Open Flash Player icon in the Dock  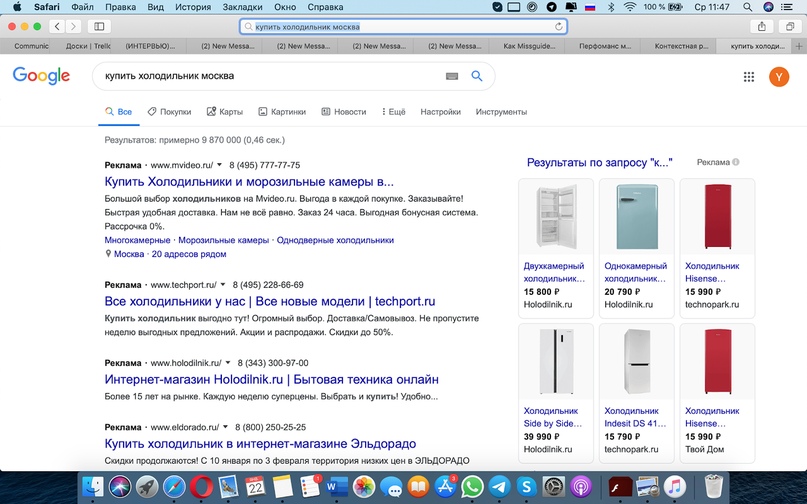tap(620, 486)
